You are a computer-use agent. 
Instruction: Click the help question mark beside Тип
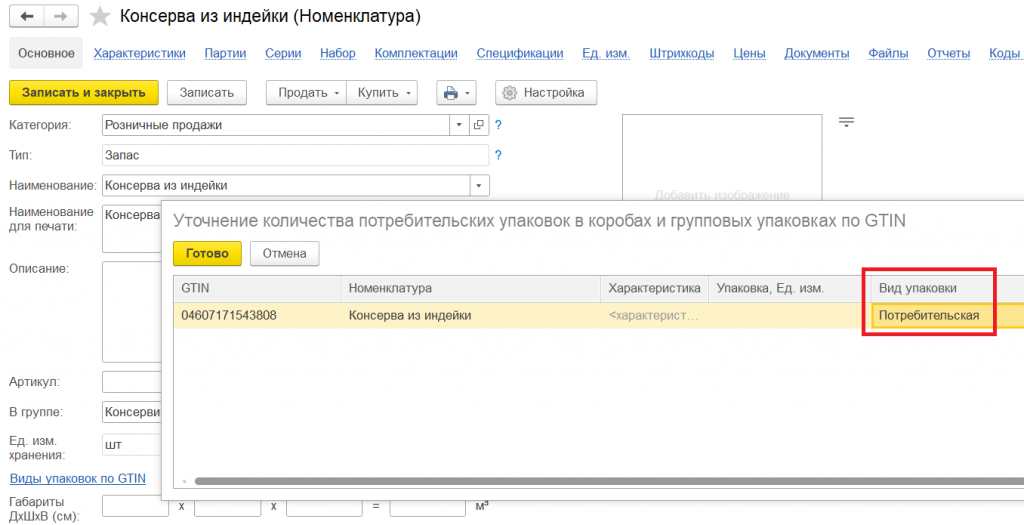pos(498,155)
